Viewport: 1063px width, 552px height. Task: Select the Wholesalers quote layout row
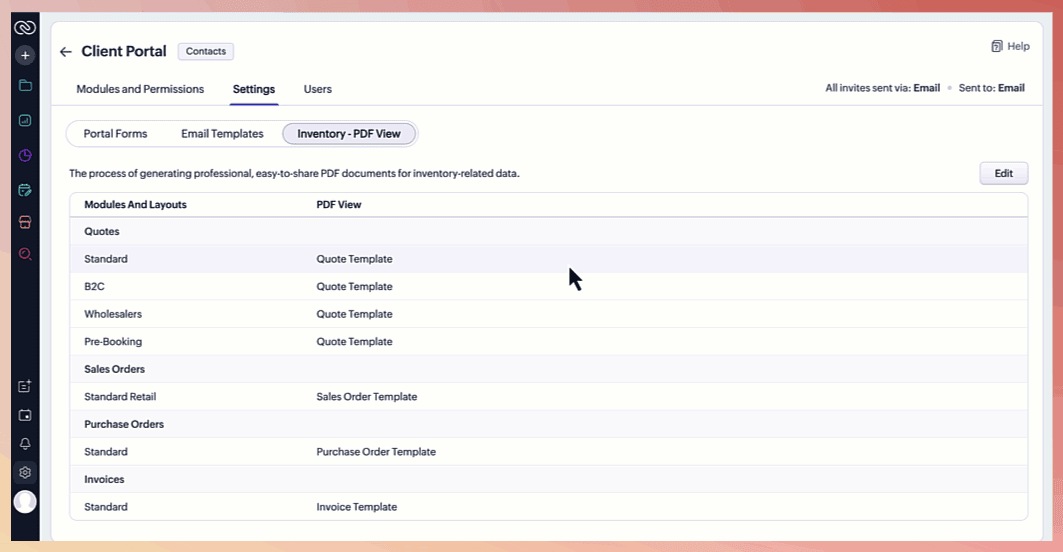[x=113, y=314]
